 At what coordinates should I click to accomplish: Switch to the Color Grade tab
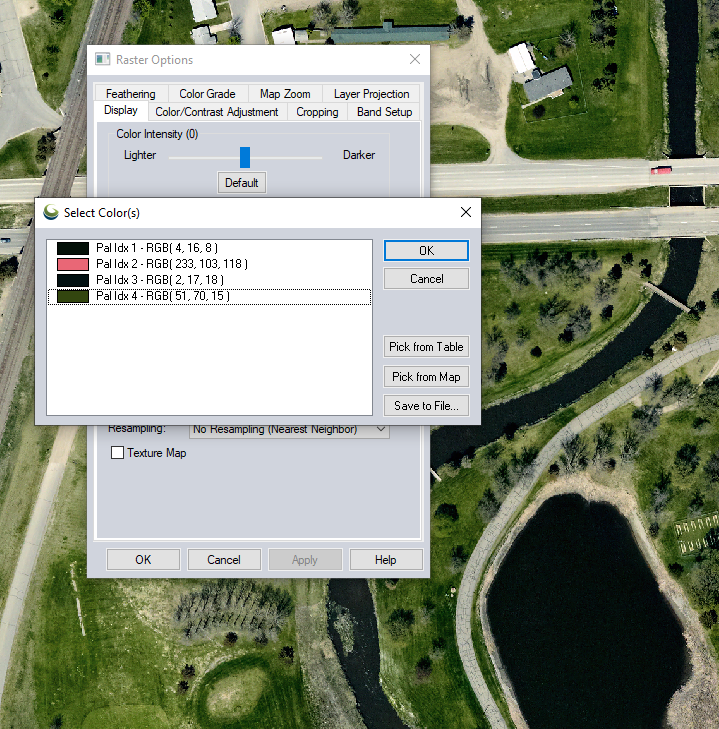point(207,94)
